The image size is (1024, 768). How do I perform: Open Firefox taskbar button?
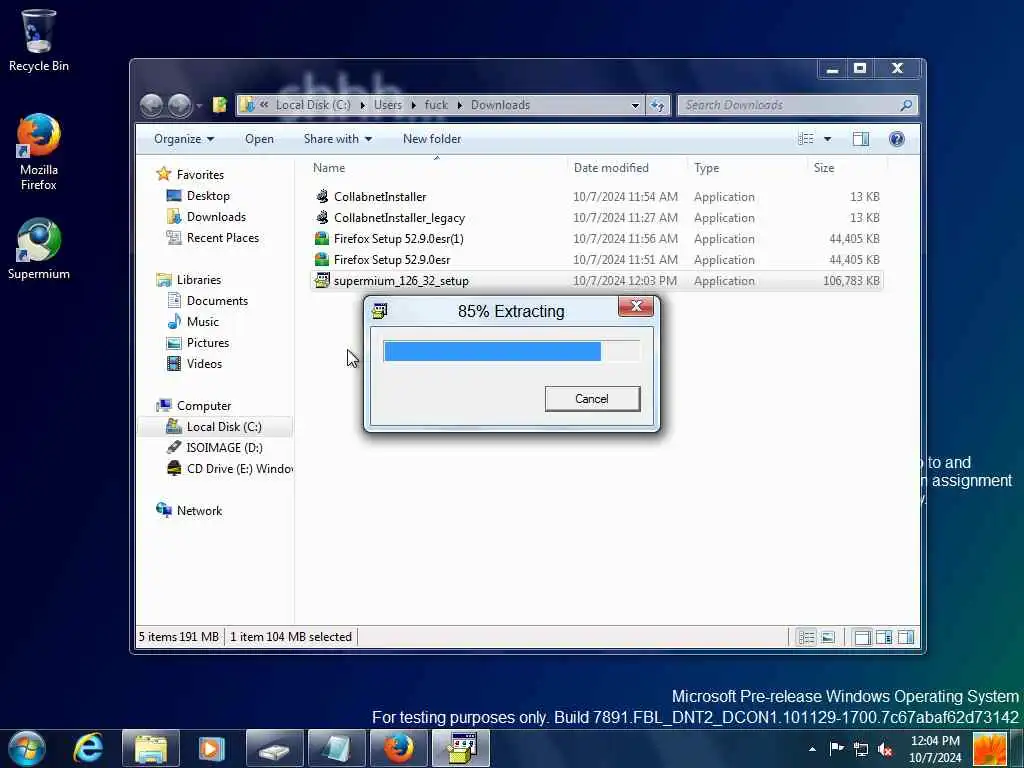click(x=398, y=748)
